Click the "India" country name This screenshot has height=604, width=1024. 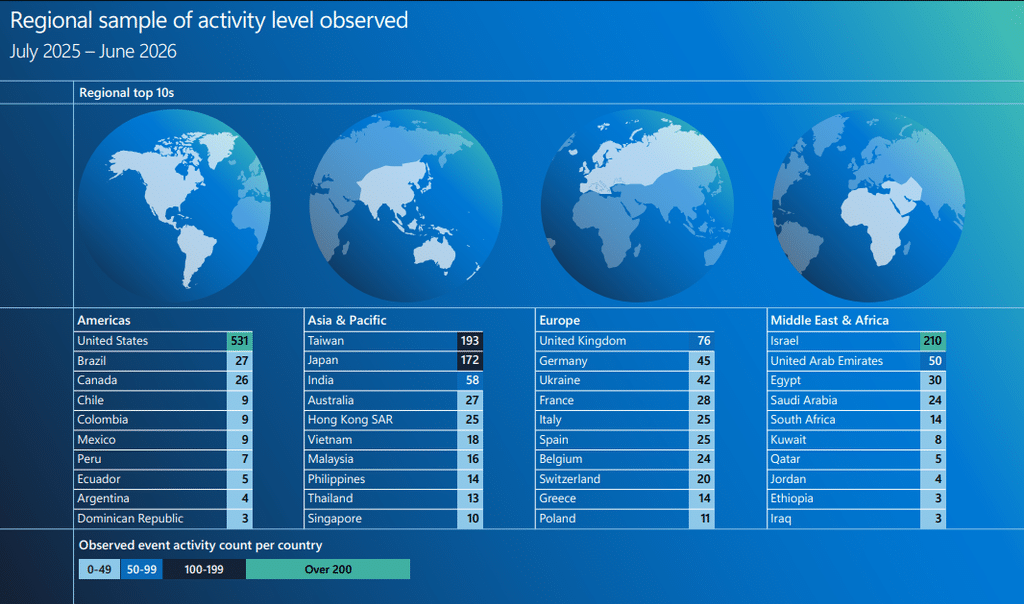pyautogui.click(x=321, y=380)
